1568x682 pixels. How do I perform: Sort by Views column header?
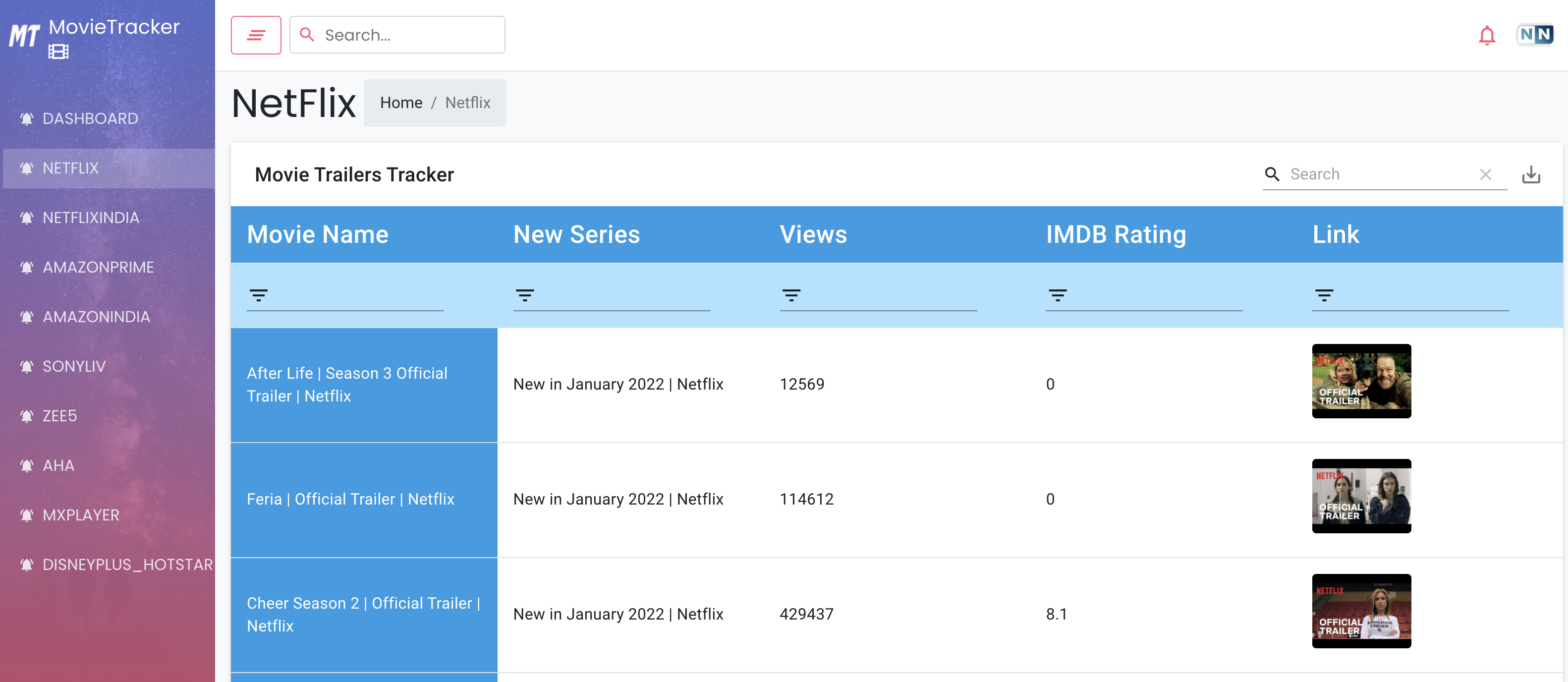pyautogui.click(x=813, y=234)
